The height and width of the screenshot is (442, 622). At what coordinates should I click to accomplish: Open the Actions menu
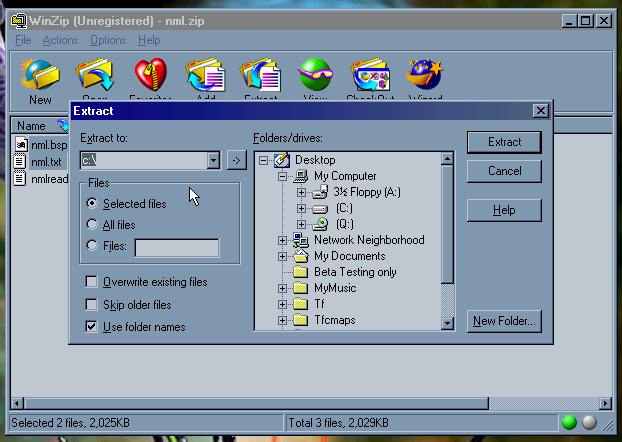pos(60,40)
